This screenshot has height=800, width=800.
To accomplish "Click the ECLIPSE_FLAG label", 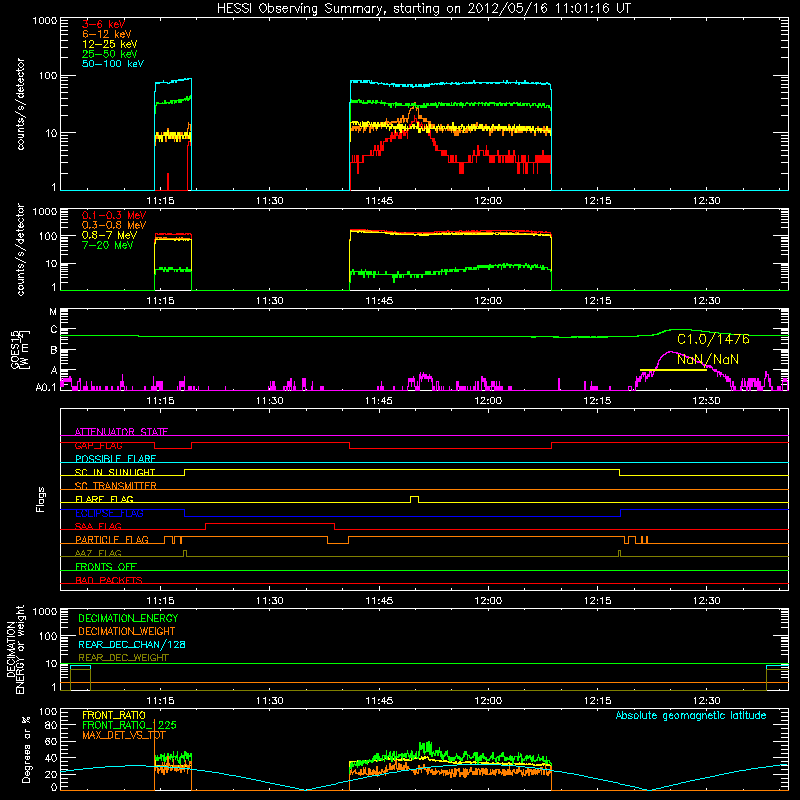I will [109, 513].
